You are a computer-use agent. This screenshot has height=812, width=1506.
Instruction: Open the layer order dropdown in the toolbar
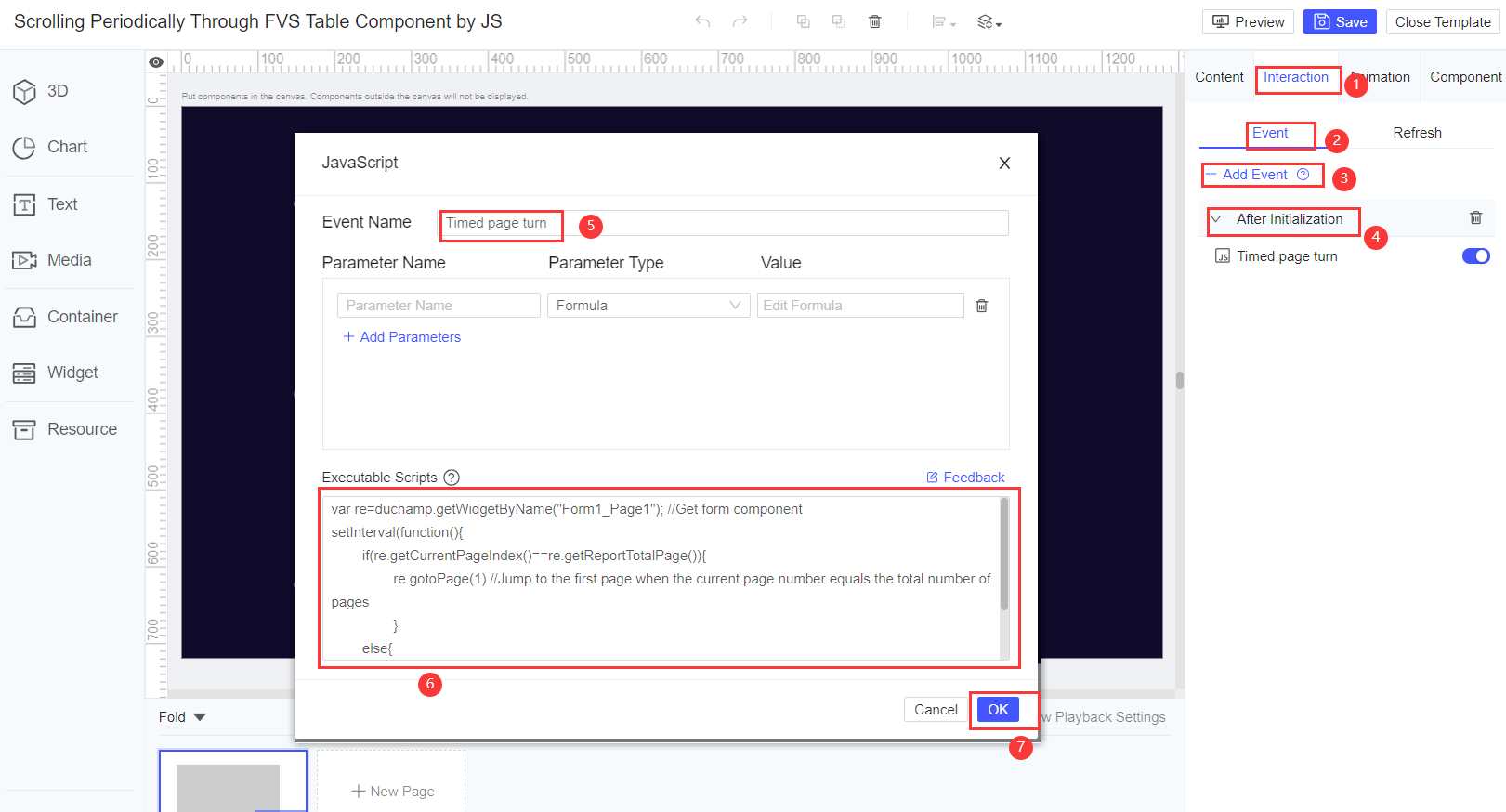989,22
